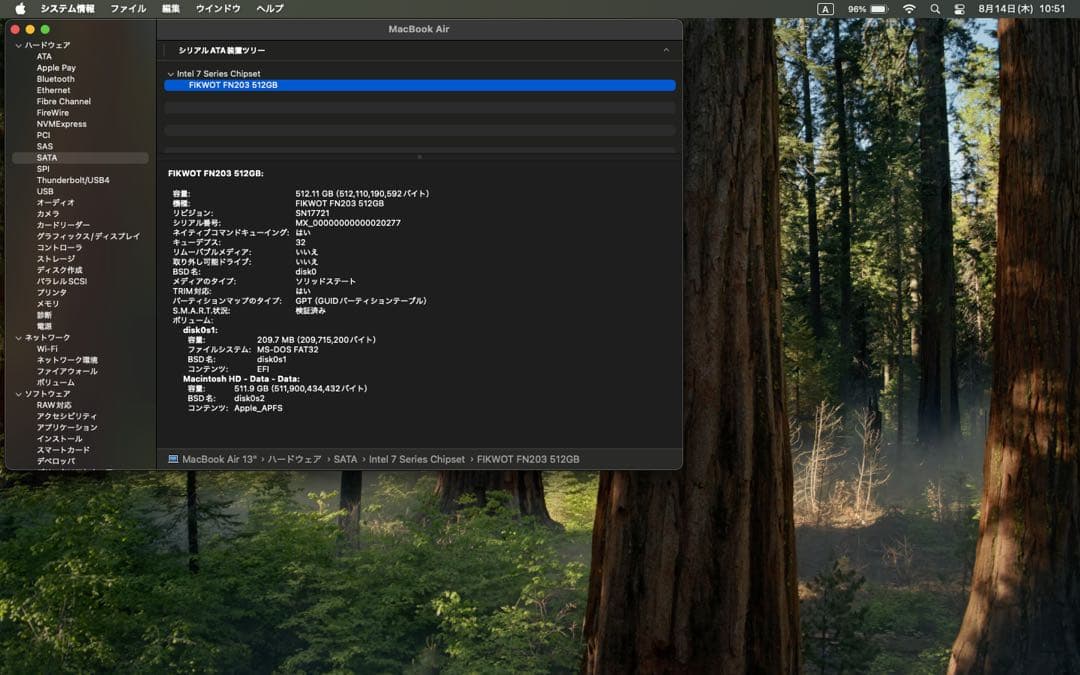The image size is (1080, 675).
Task: Open the ファイル menu
Action: [x=127, y=8]
